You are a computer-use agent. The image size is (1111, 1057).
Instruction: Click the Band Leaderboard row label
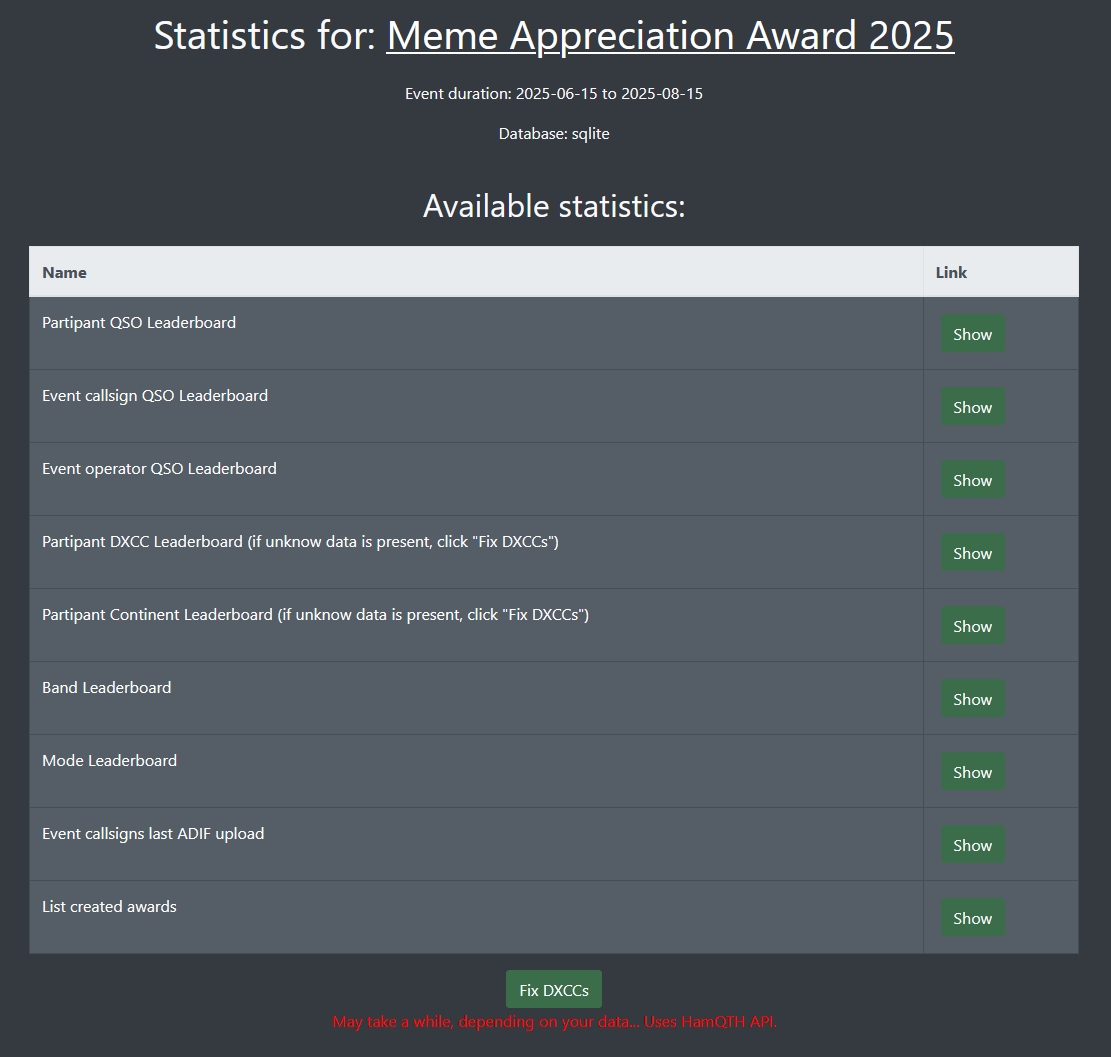point(107,687)
